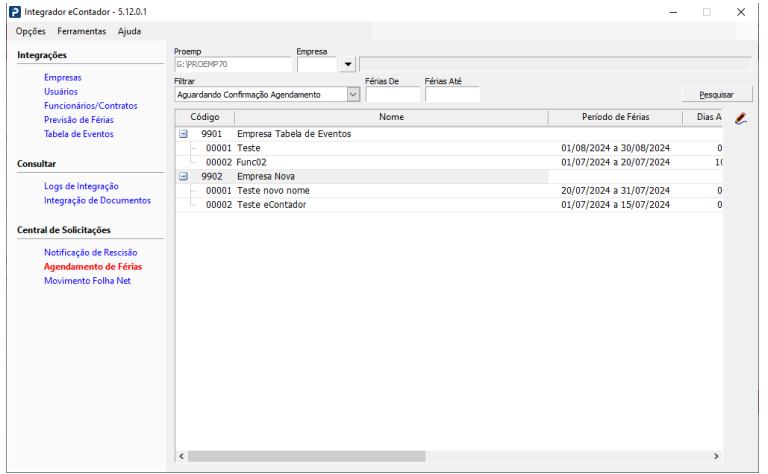Sort by Código column header

(x=205, y=117)
